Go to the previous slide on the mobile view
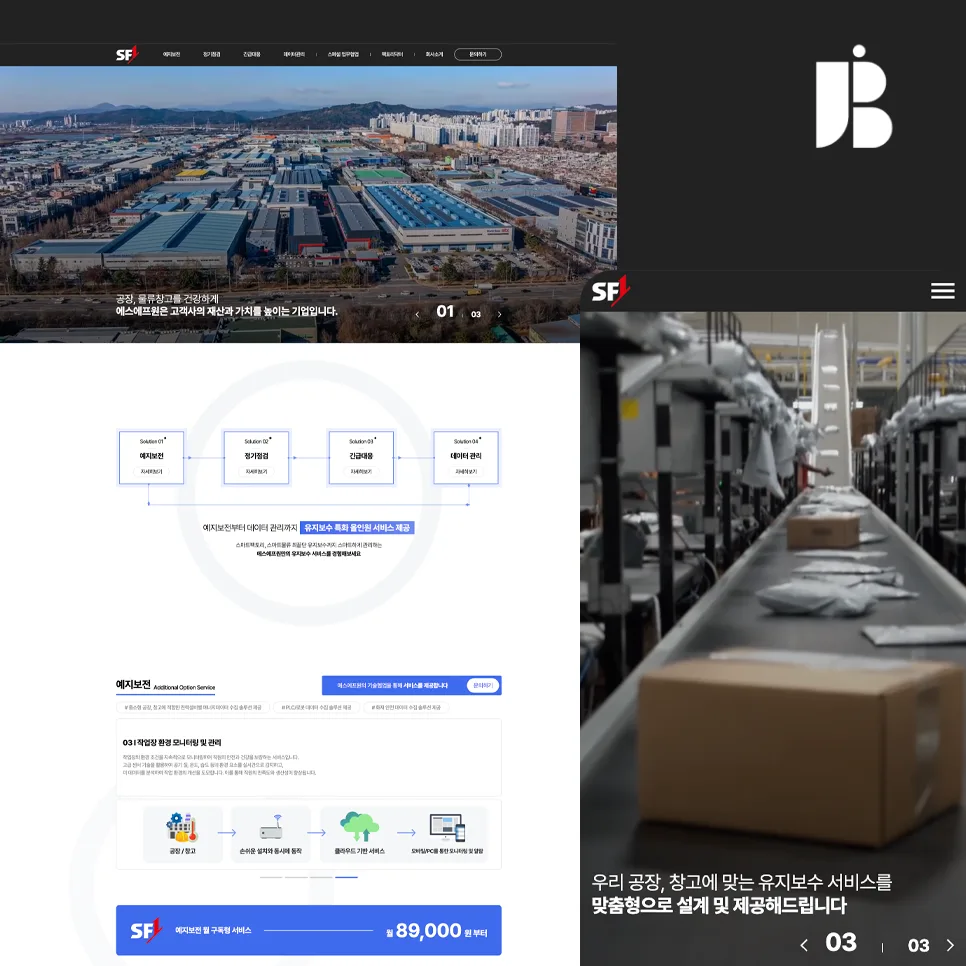 click(804, 945)
